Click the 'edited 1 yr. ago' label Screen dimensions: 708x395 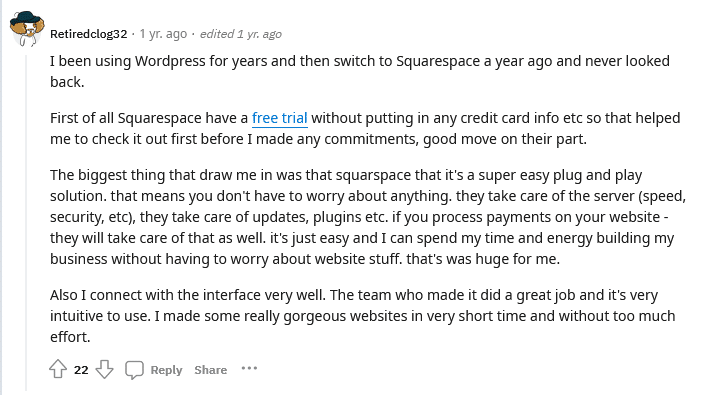coord(241,34)
